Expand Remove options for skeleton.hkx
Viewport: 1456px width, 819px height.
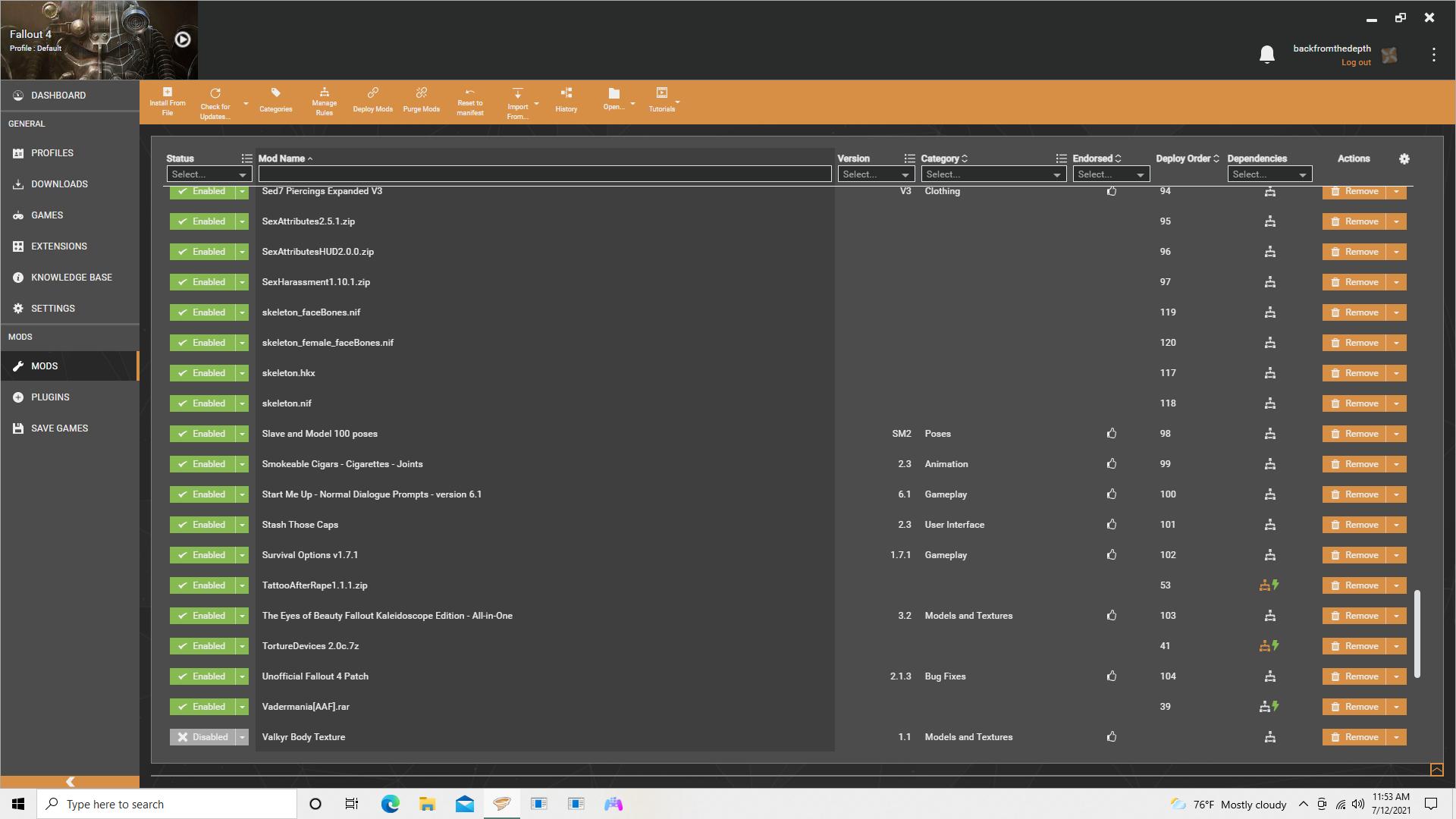(1396, 373)
